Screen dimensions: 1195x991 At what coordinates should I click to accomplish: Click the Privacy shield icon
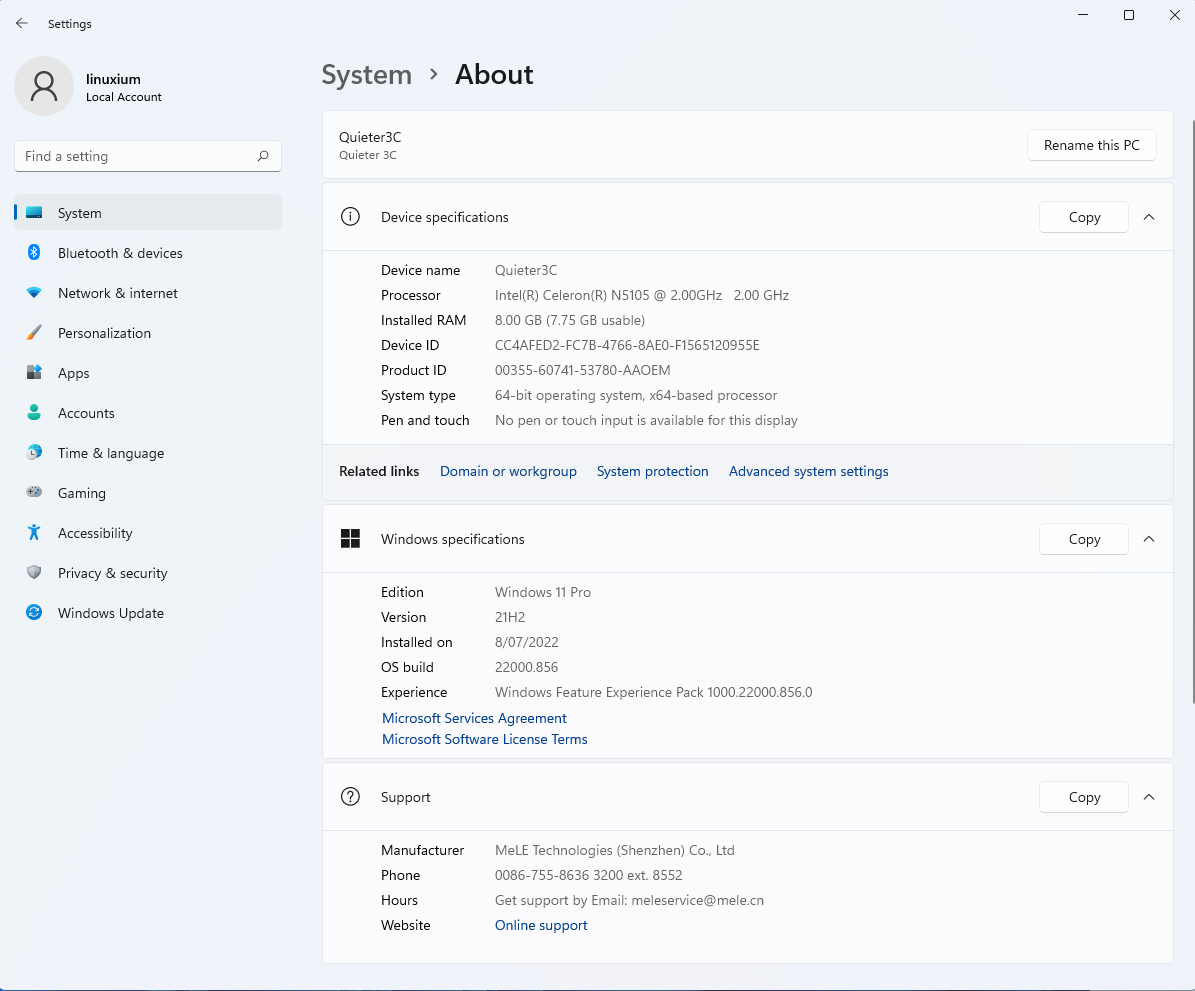[x=34, y=572]
